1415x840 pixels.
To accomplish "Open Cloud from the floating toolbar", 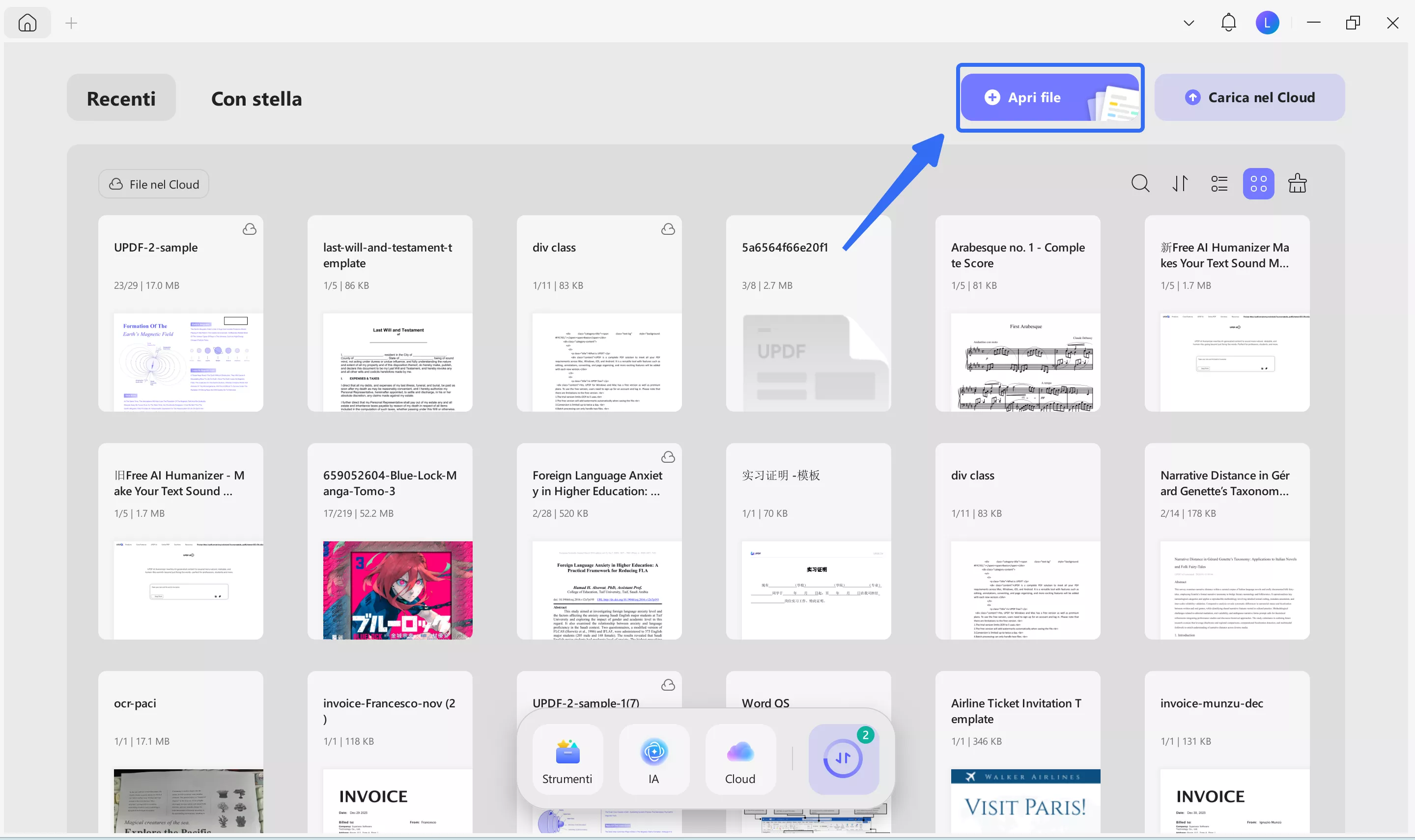I will [x=740, y=759].
